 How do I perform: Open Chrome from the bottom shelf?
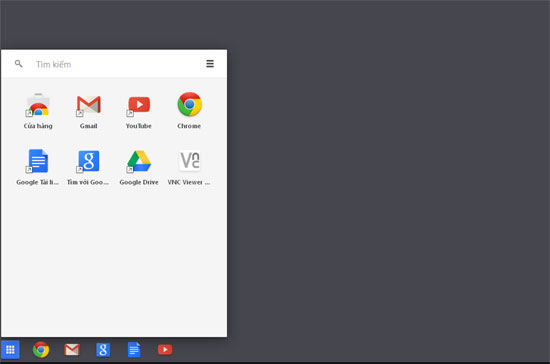point(41,350)
